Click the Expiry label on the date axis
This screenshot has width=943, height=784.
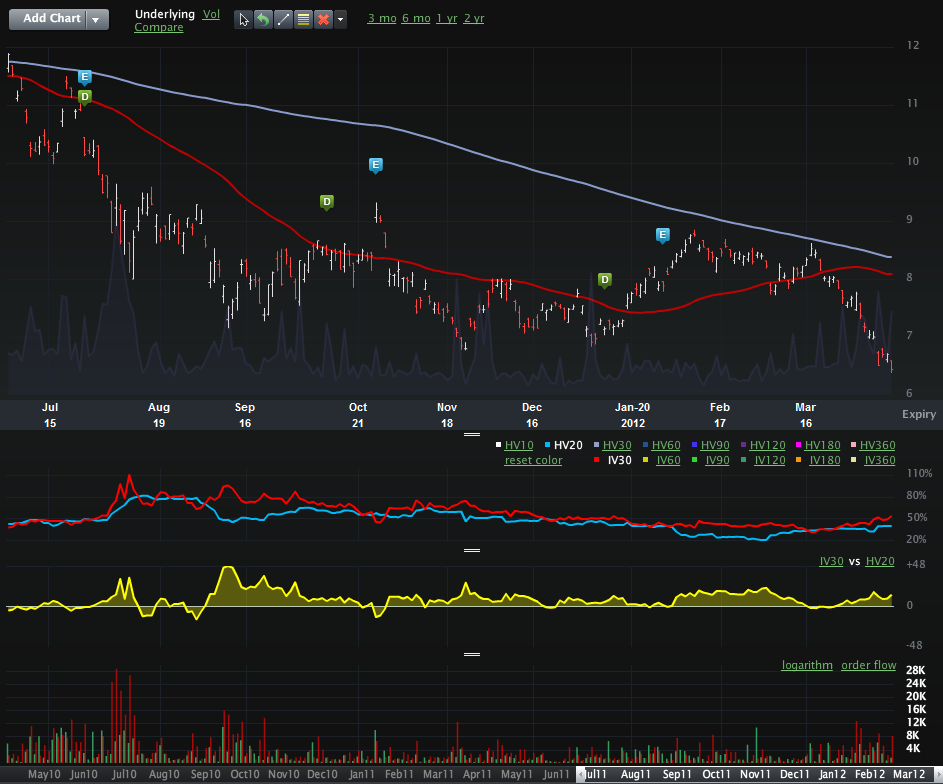click(919, 414)
